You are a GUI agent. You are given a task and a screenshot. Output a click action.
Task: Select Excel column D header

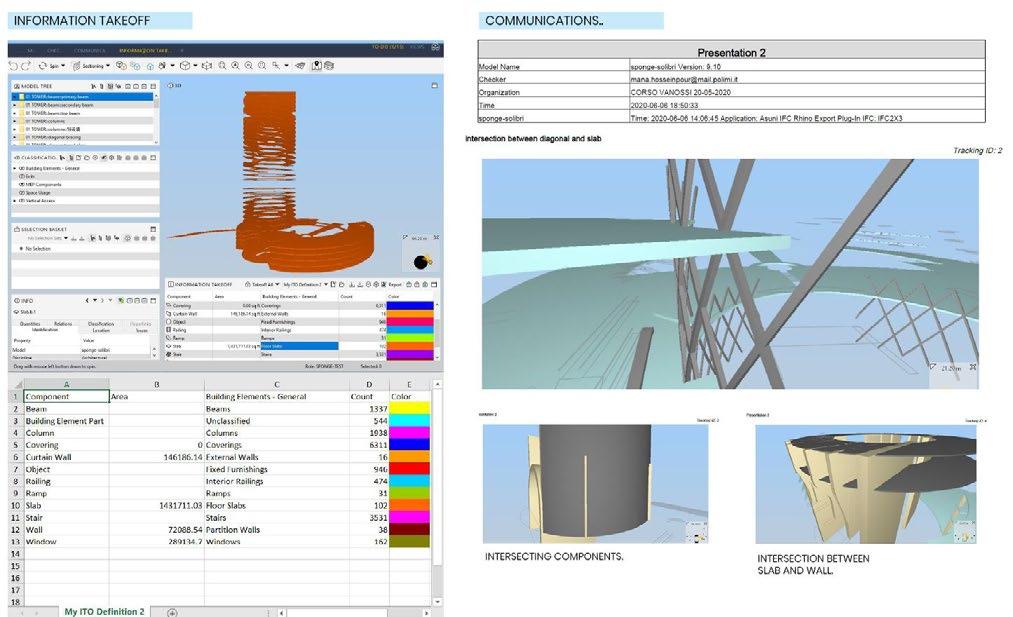pos(369,384)
